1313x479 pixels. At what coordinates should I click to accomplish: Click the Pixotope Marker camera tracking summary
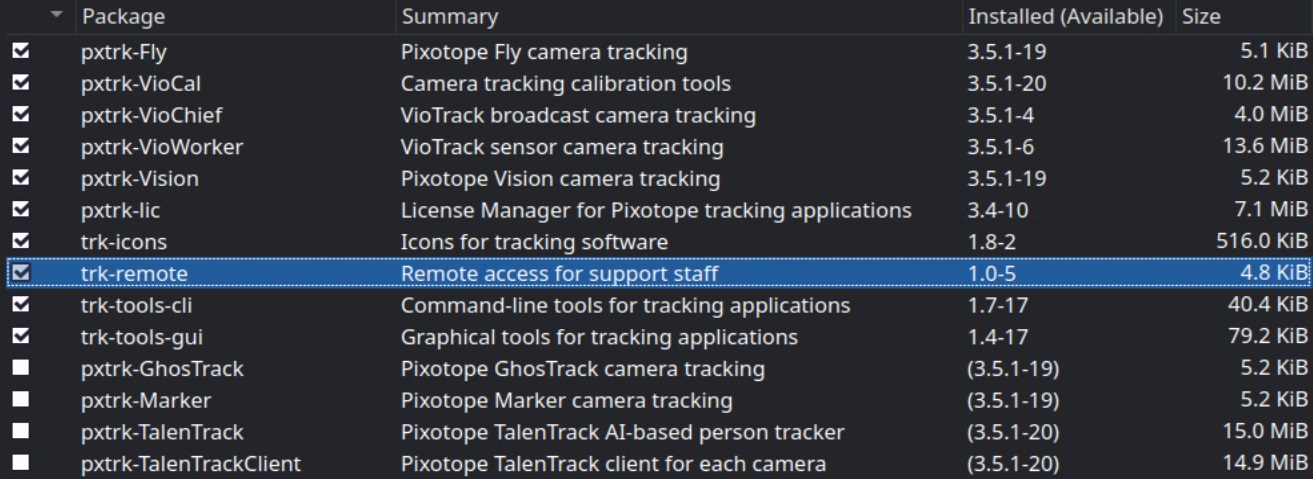[x=566, y=401]
